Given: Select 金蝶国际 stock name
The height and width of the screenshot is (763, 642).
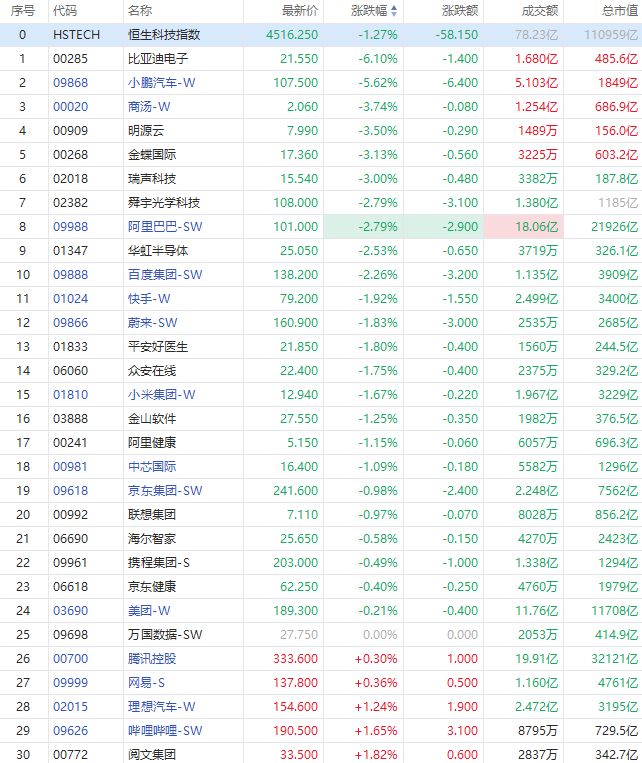Looking at the screenshot, I should pyautogui.click(x=152, y=155).
